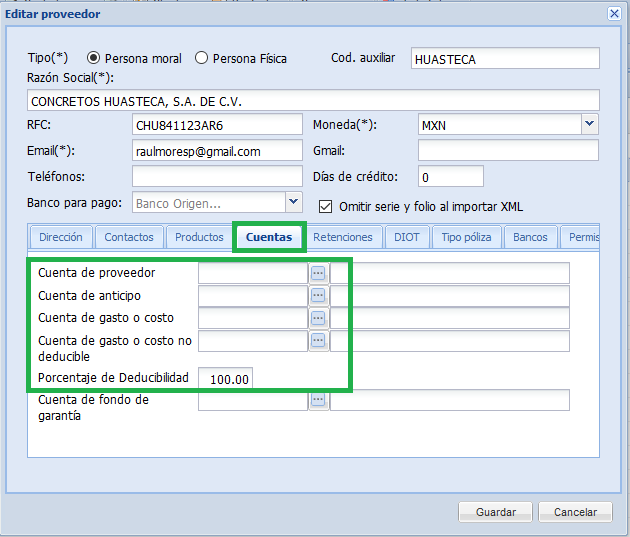Click Cuenta de anticipo description field
The image size is (630, 537).
pos(450,296)
